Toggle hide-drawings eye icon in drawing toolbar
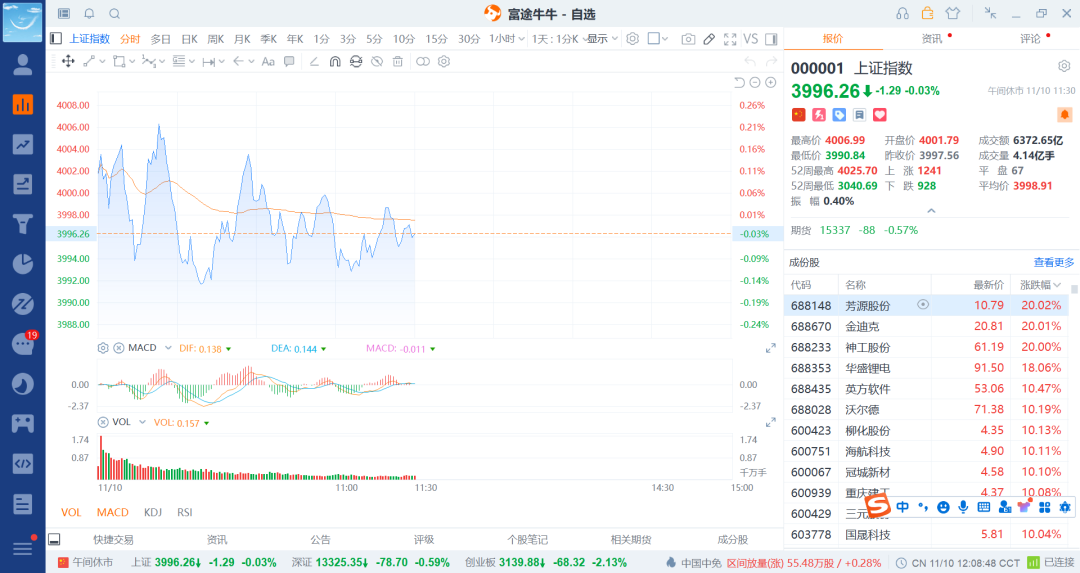1080x573 pixels. [377, 61]
